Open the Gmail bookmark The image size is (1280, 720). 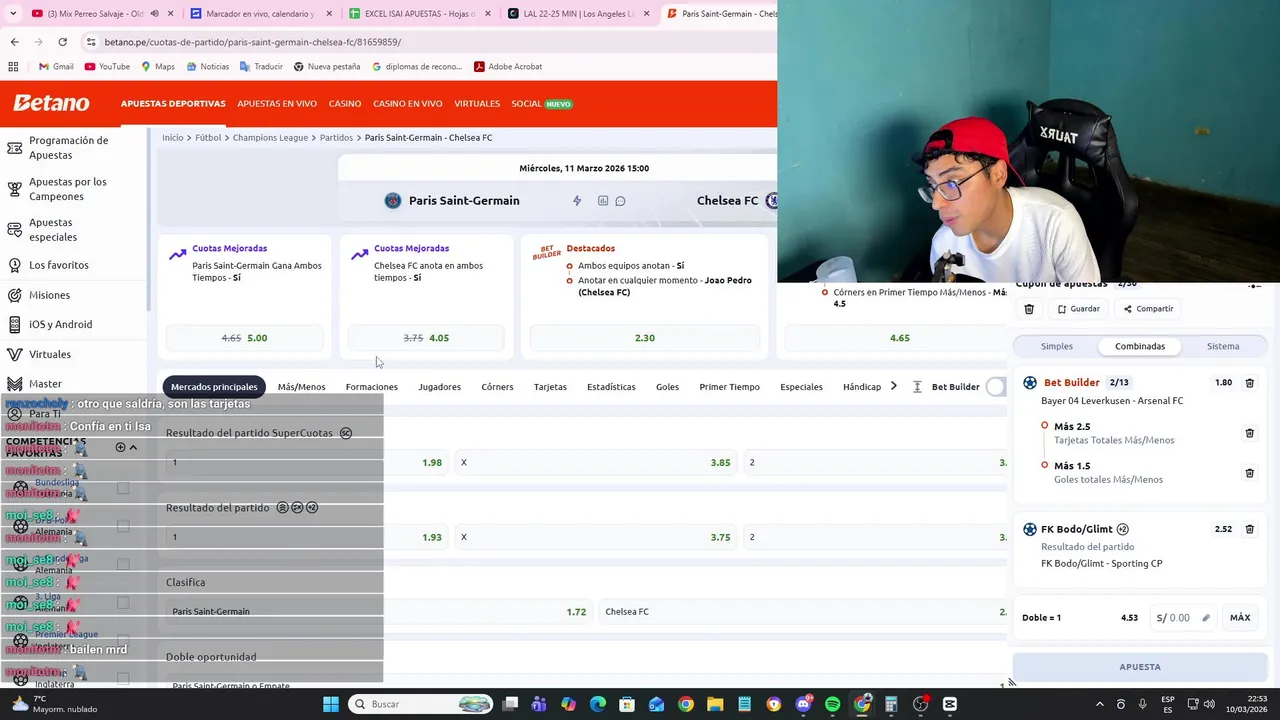[55, 67]
